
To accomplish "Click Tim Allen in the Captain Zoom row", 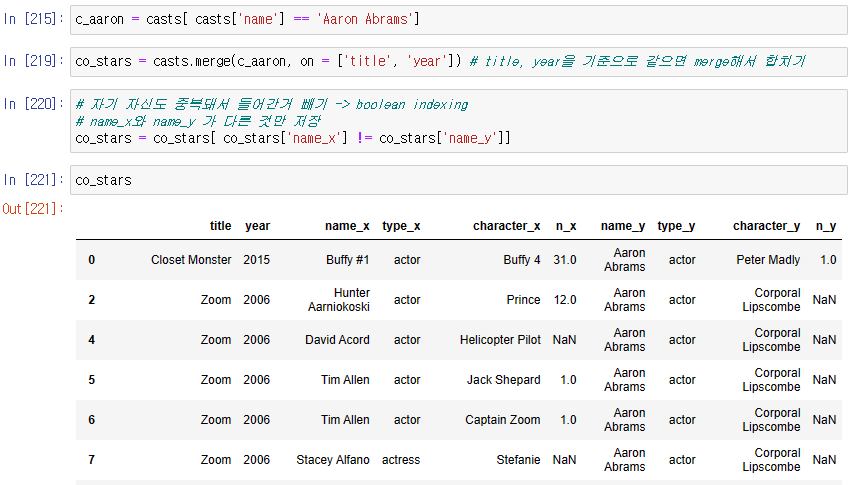I will pyautogui.click(x=345, y=420).
